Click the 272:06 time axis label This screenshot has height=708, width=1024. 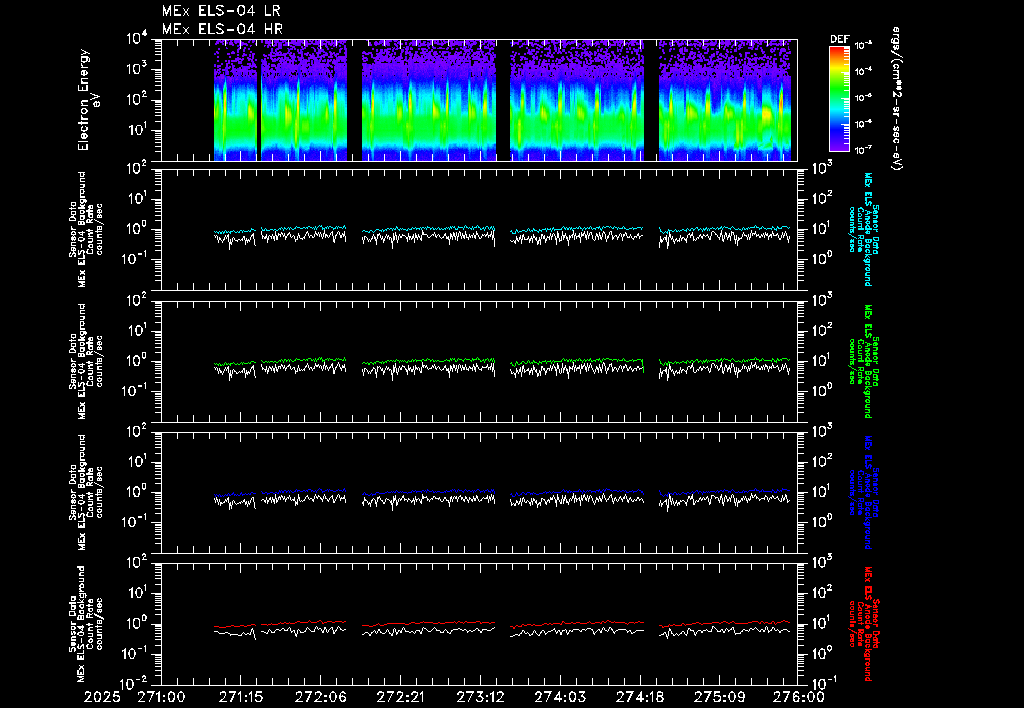[x=321, y=697]
